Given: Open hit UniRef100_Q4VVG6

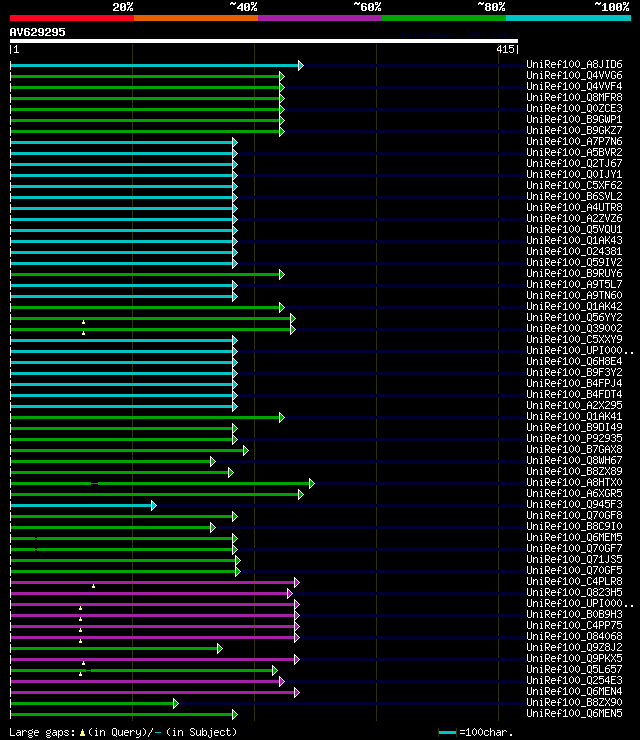Looking at the screenshot, I should click(x=574, y=75).
